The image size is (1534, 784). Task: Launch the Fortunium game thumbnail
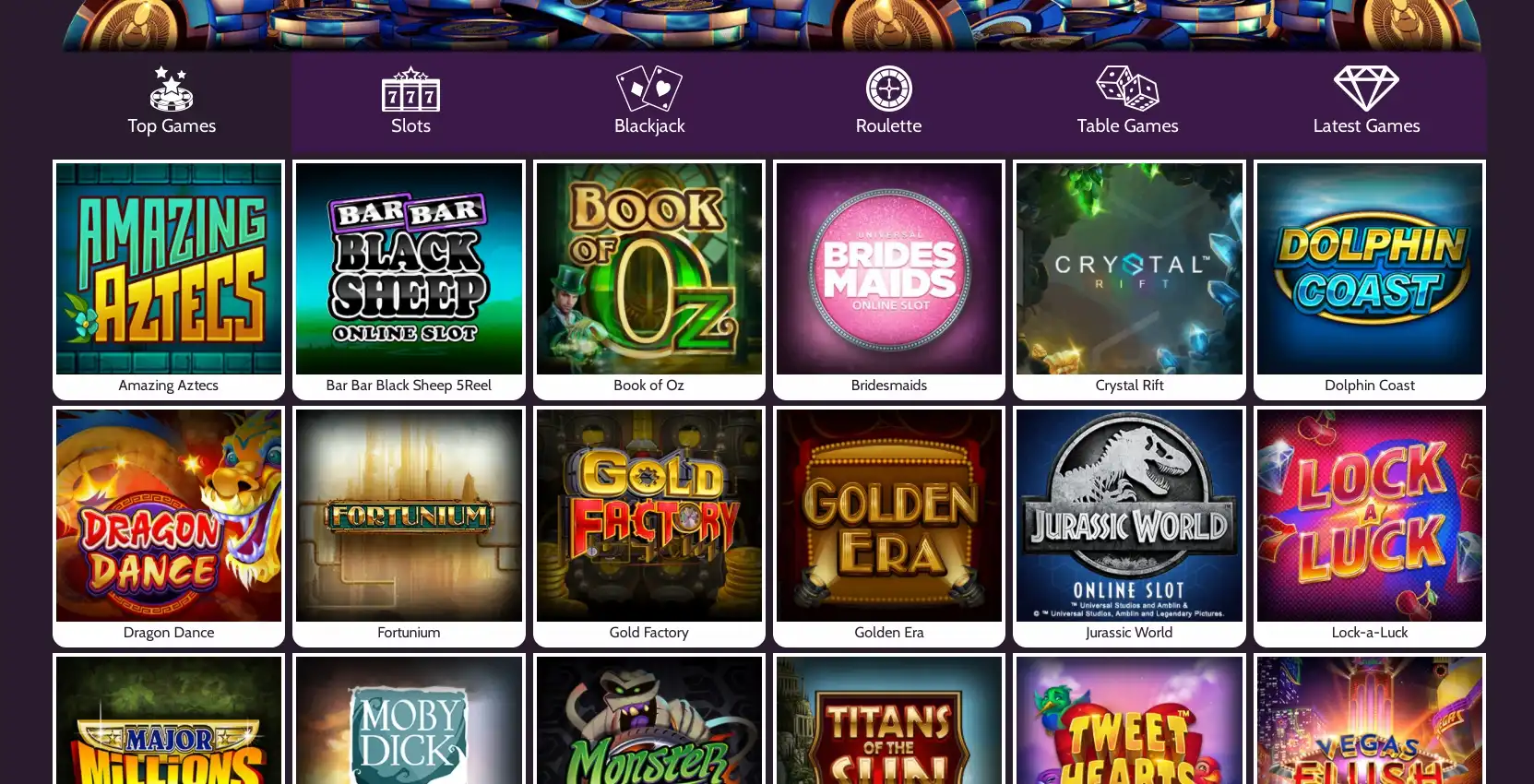[409, 516]
